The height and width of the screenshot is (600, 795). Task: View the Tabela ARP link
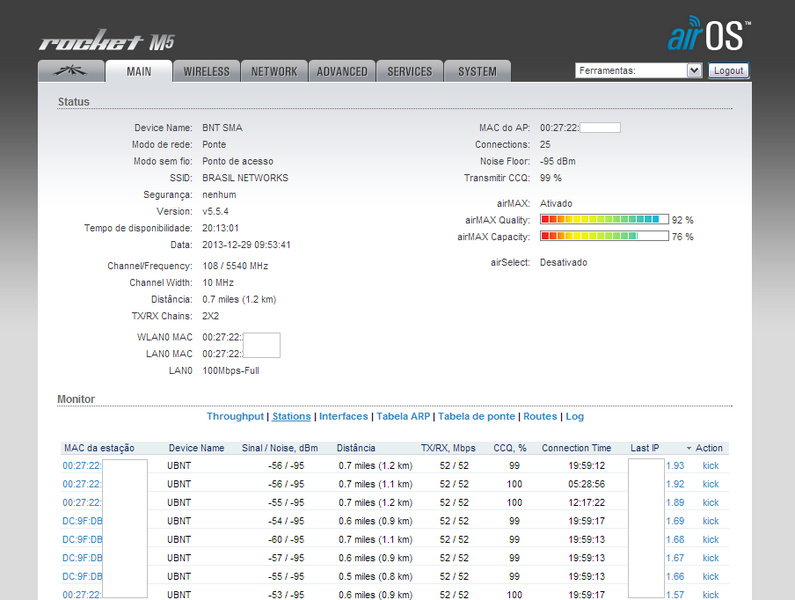[403, 416]
